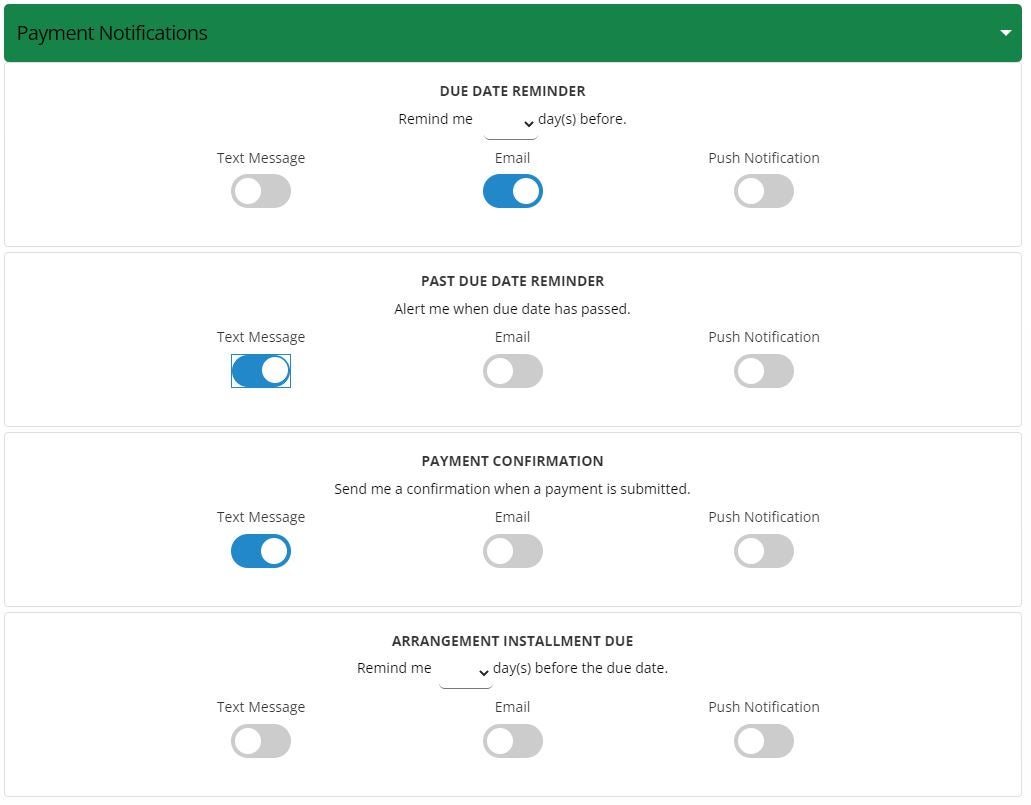Disable Past Due Date Text Message toggle
Viewport: 1031px width, 805px height.
point(261,371)
